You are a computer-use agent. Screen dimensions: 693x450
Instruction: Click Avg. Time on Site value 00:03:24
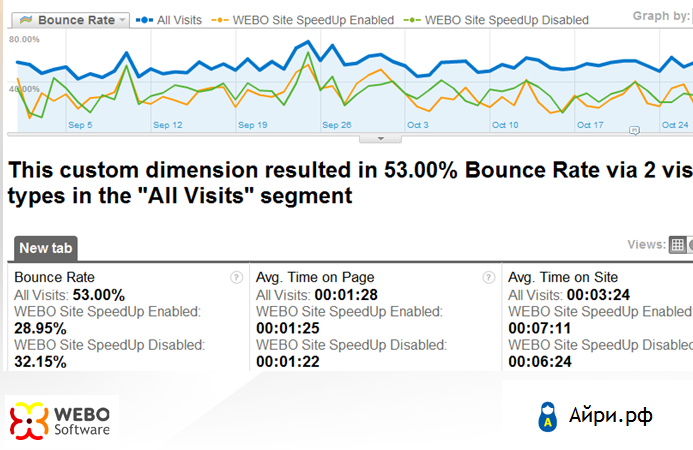pyautogui.click(x=598, y=295)
